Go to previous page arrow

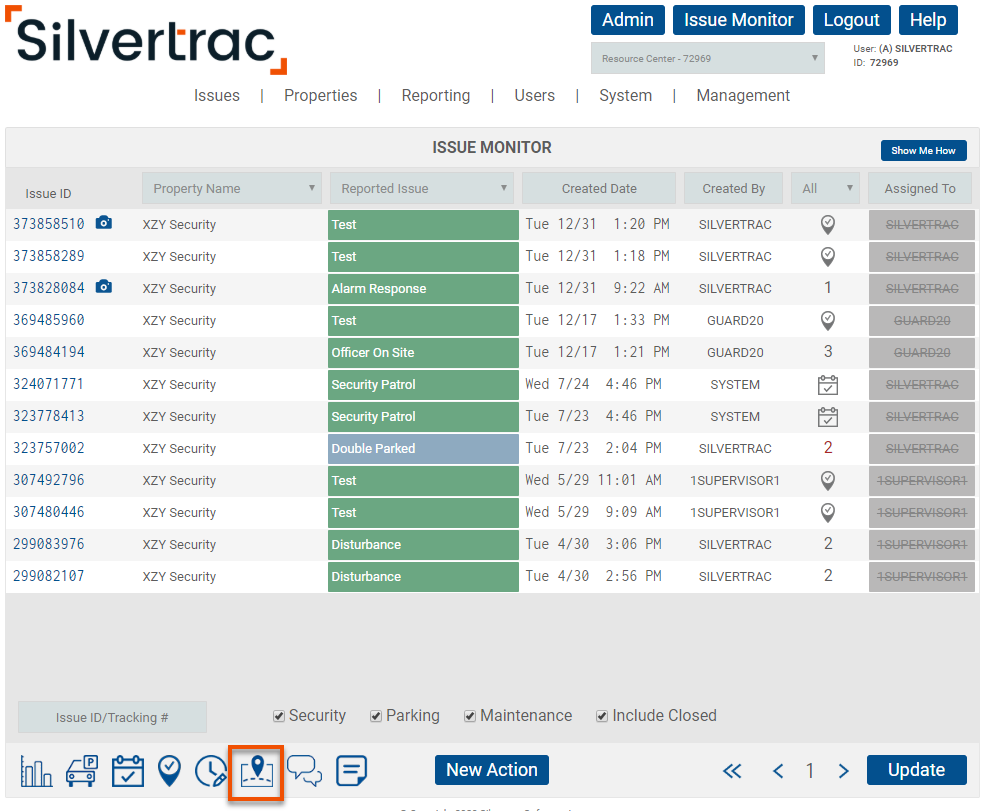[x=778, y=771]
